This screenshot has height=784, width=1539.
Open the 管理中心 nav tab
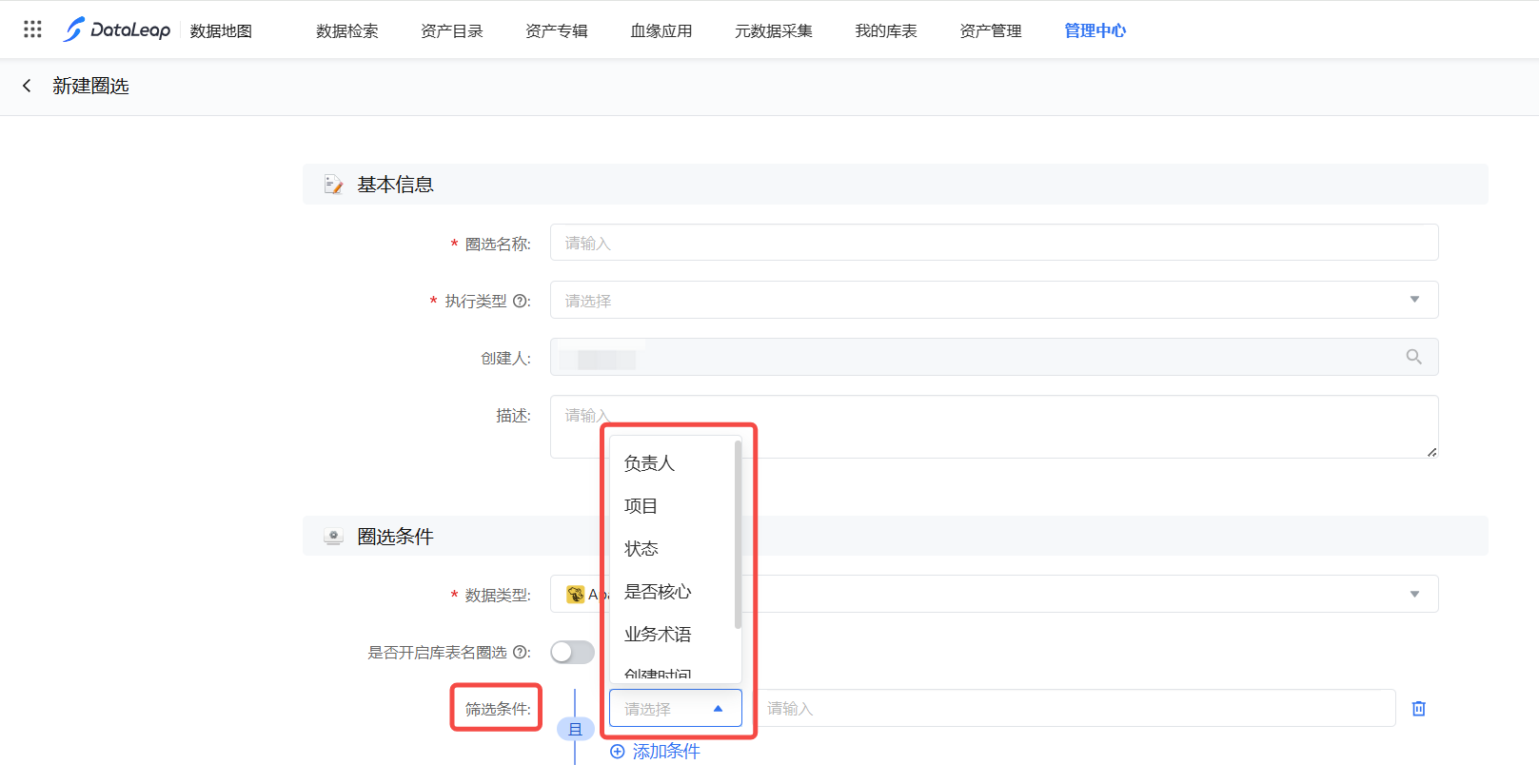pos(1095,30)
